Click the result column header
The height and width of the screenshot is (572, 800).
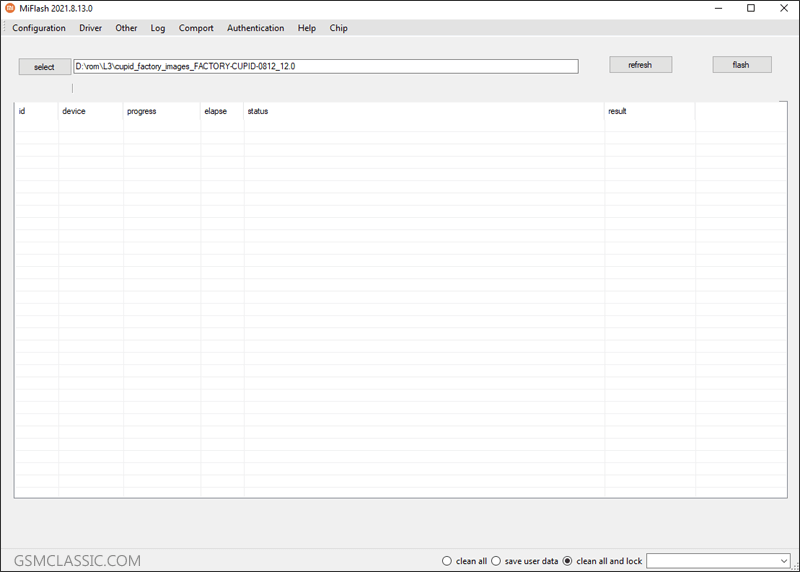(x=649, y=111)
